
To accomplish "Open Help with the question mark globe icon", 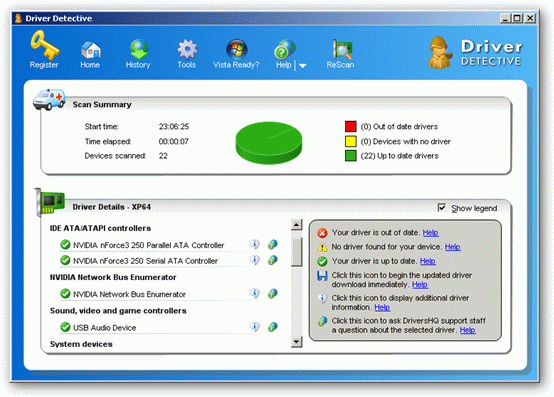I will (x=284, y=49).
